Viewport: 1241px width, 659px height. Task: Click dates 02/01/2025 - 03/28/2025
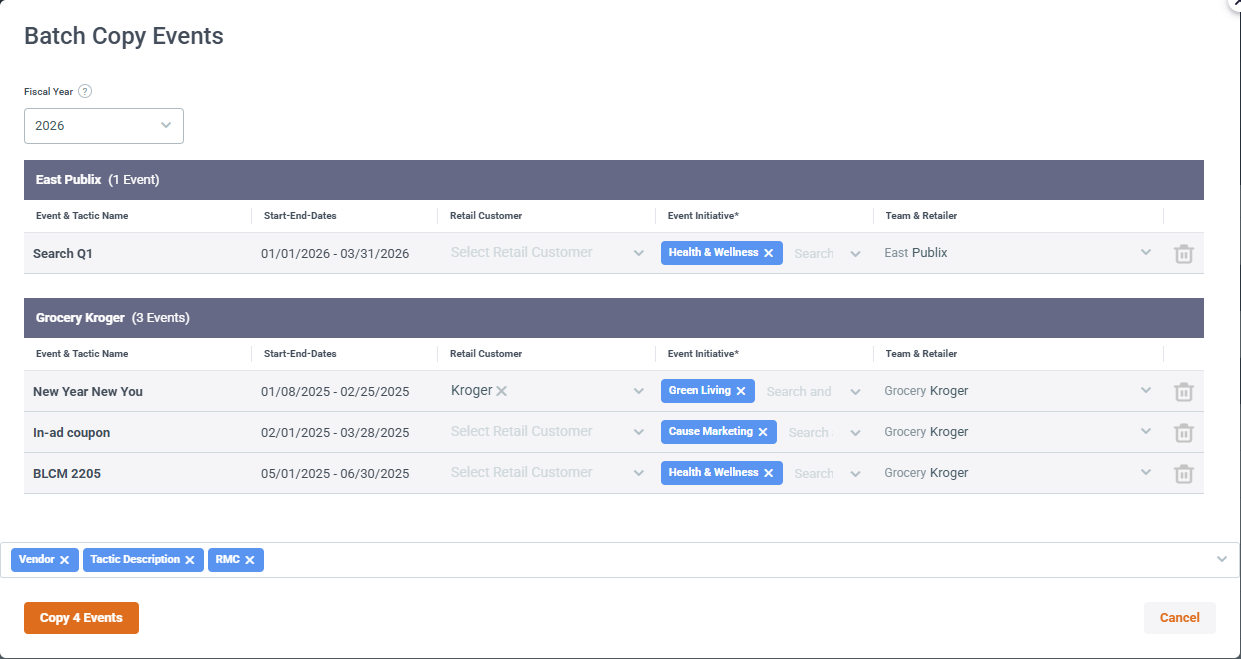(x=335, y=433)
